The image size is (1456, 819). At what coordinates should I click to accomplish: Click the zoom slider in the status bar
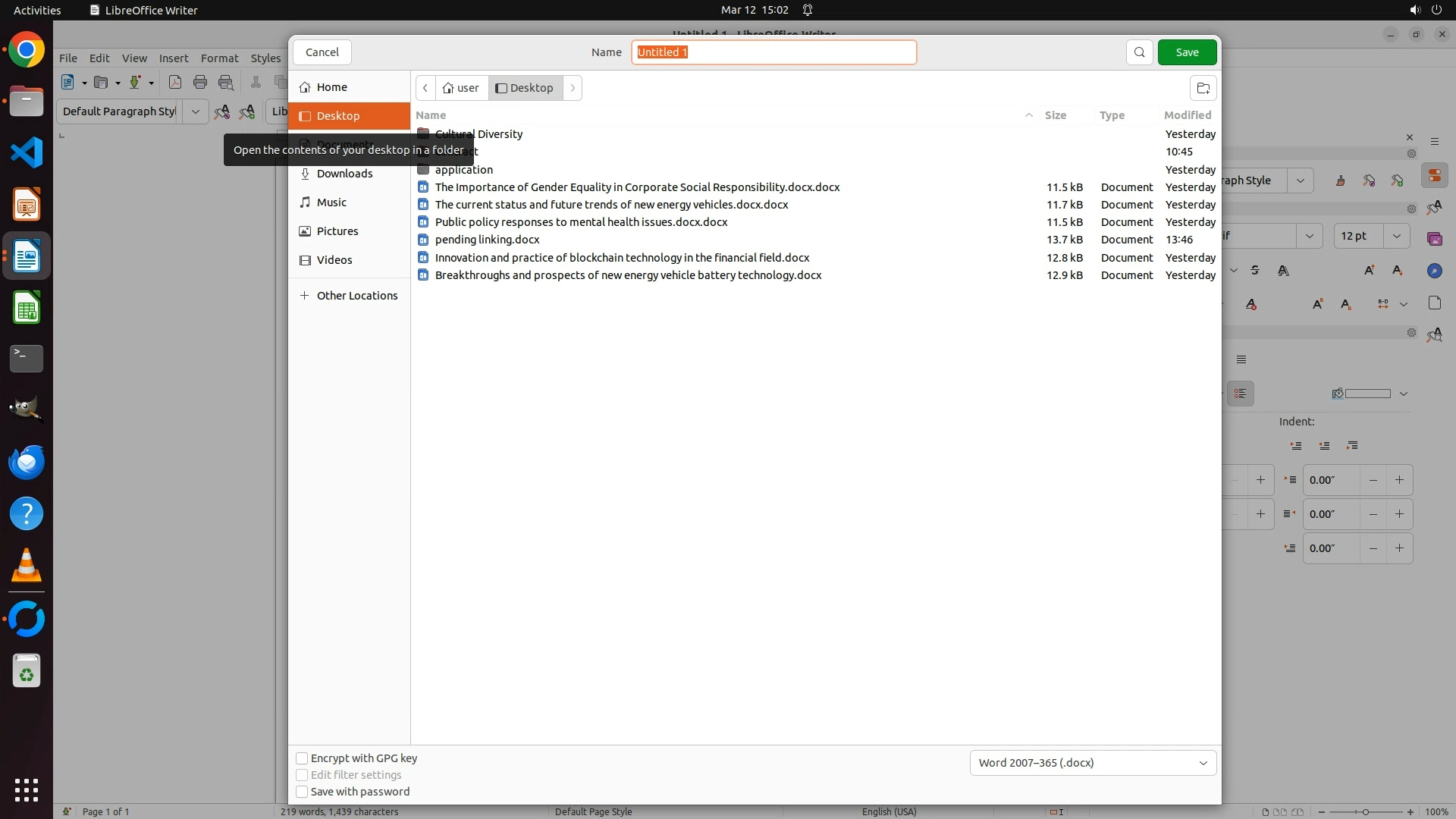point(1365,811)
